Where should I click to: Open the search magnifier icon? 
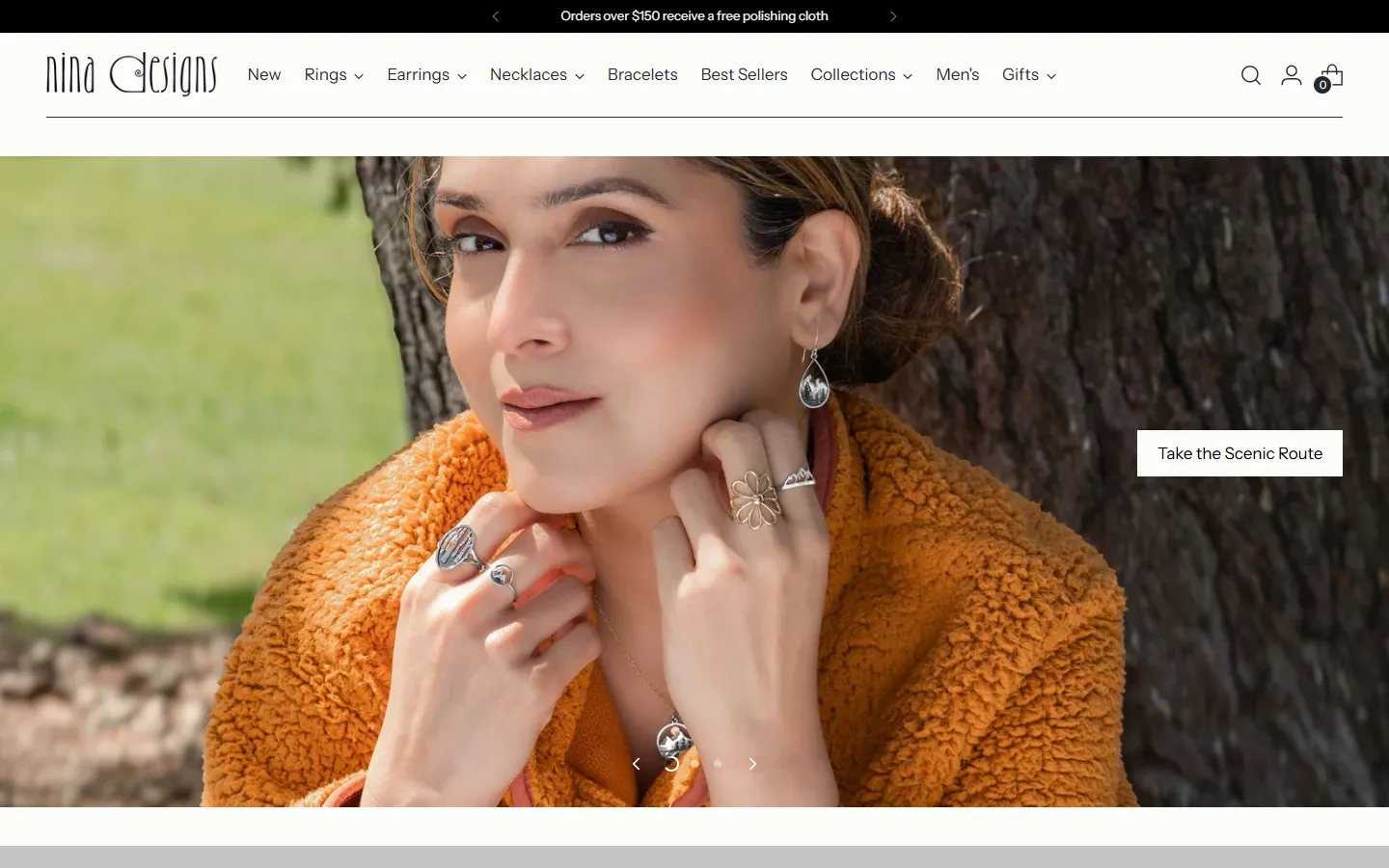coord(1251,75)
